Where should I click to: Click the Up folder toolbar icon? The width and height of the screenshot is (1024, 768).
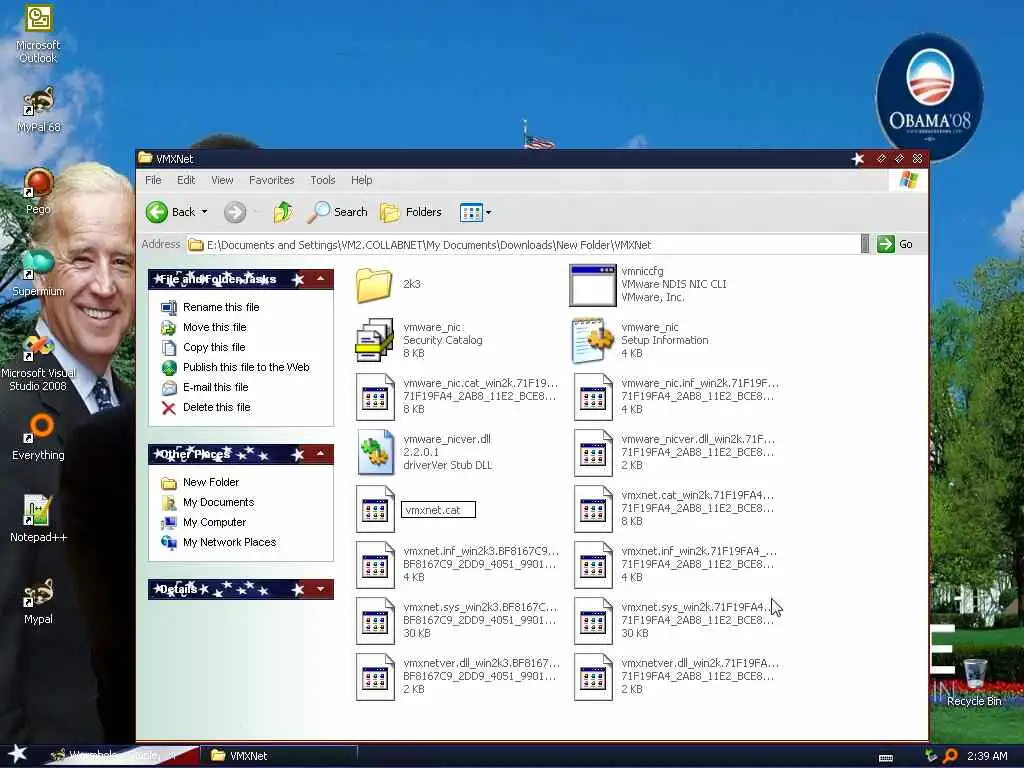point(283,212)
